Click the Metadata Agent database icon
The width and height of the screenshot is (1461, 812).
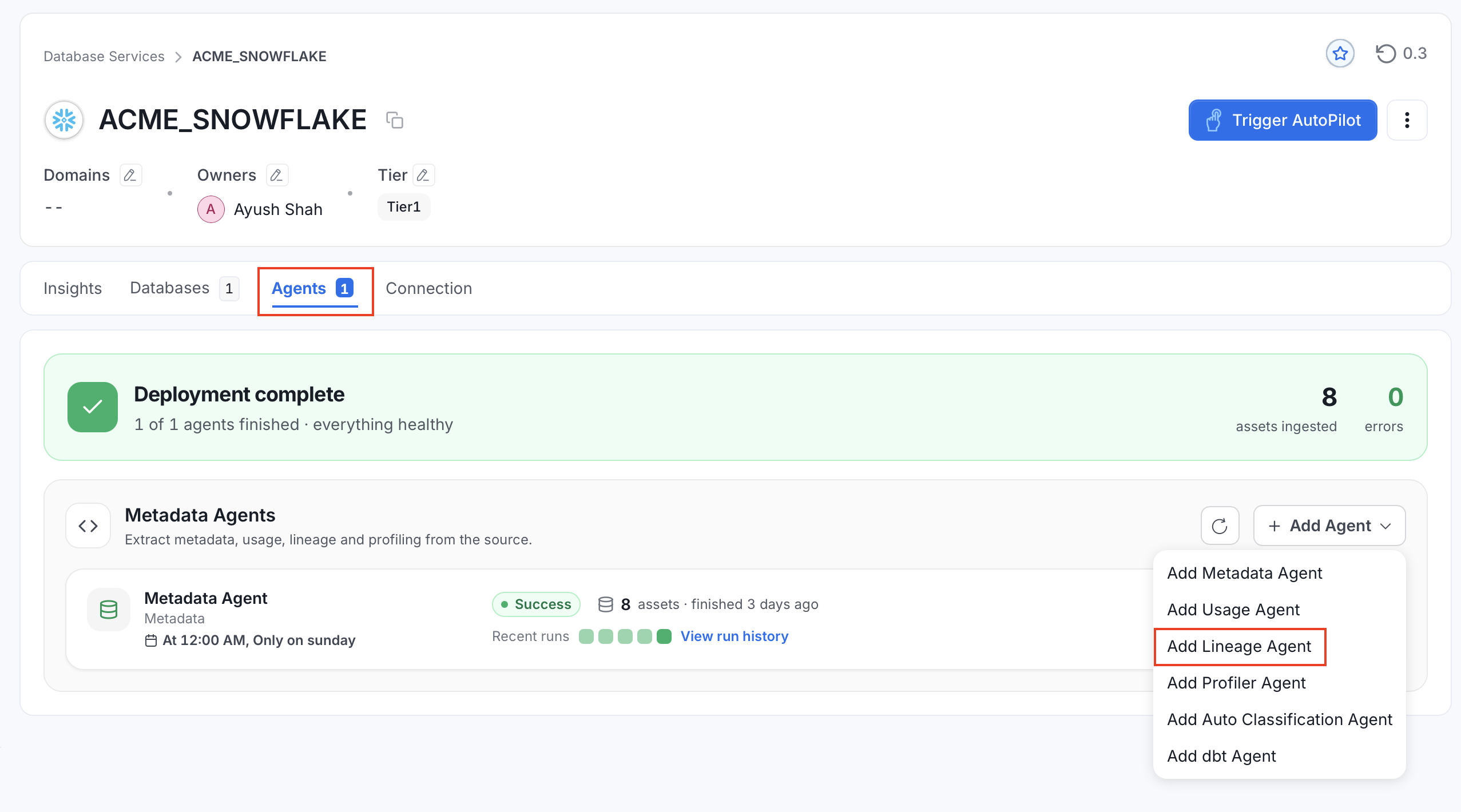[x=109, y=610]
